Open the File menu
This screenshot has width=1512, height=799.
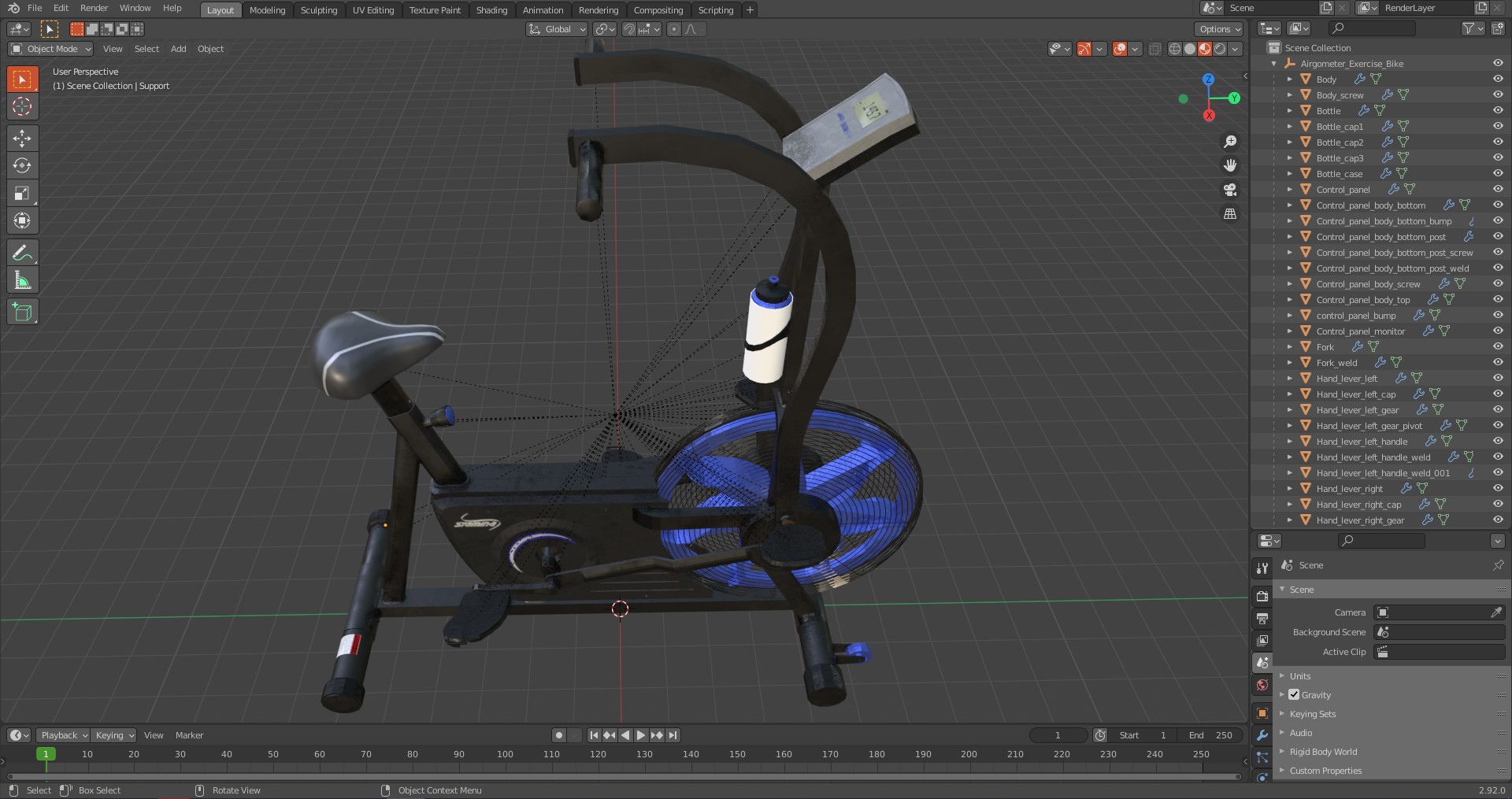click(x=35, y=8)
